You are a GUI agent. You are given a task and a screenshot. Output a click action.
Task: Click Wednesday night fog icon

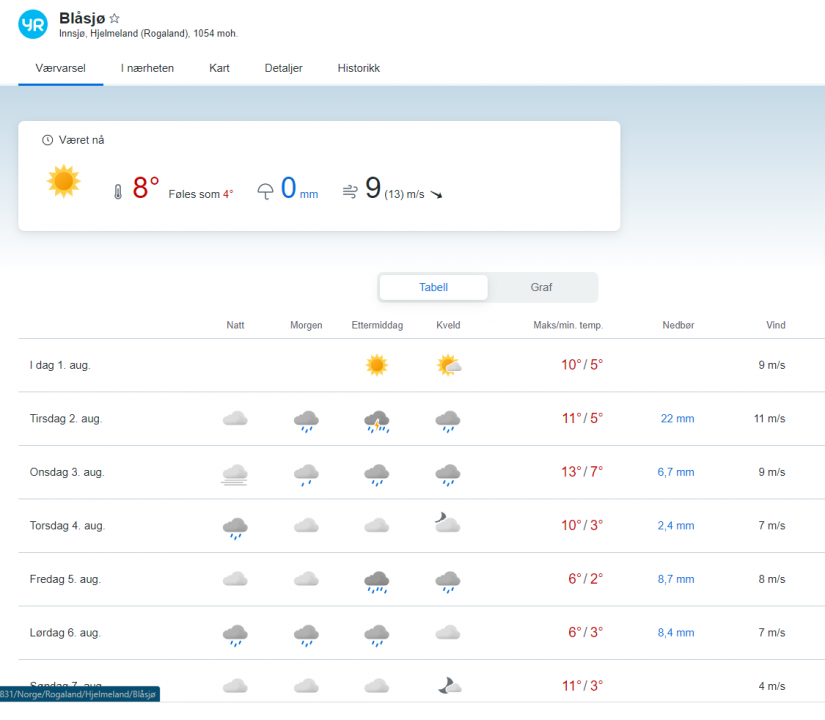coord(235,473)
